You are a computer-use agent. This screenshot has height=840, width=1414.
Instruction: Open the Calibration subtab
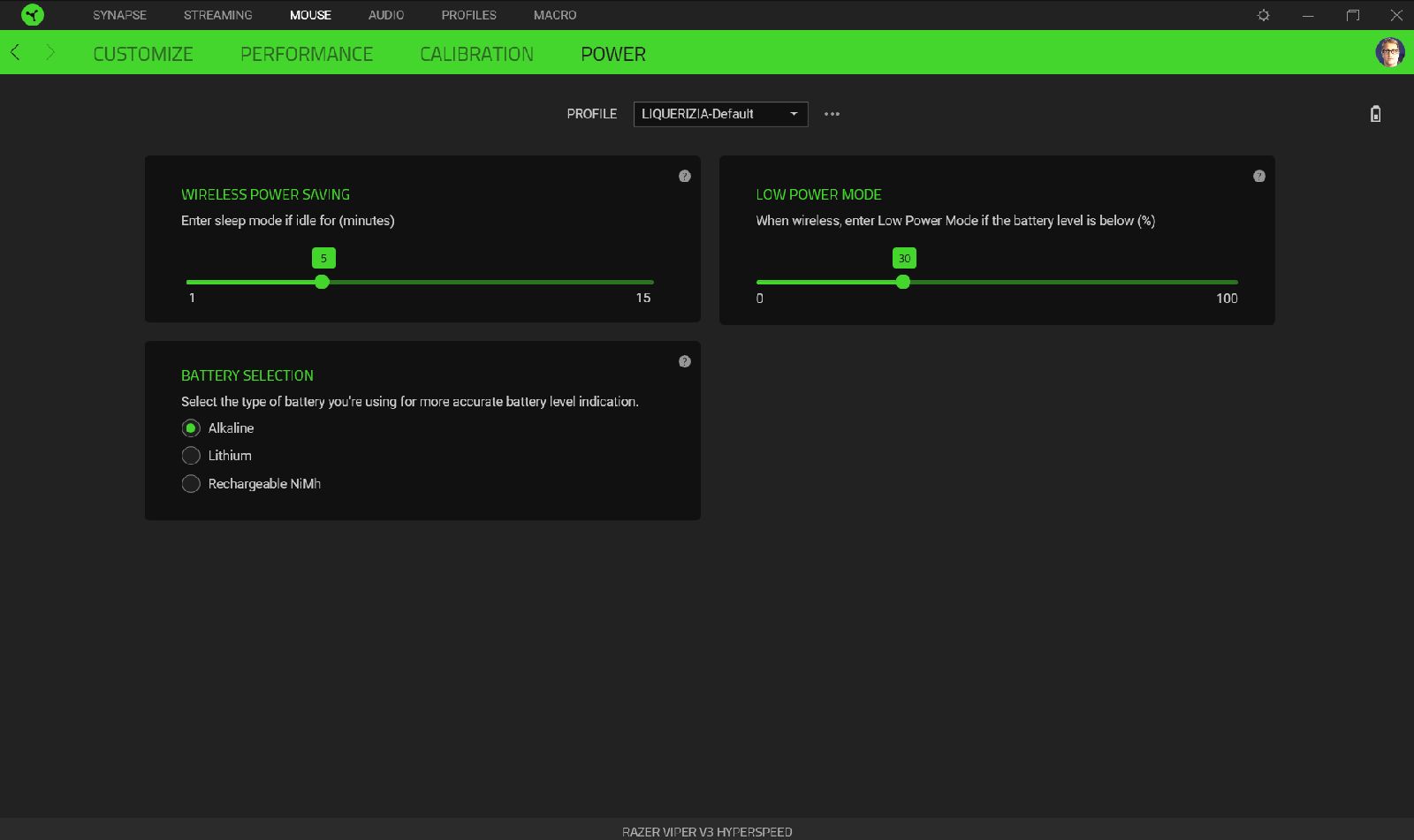pyautogui.click(x=476, y=54)
